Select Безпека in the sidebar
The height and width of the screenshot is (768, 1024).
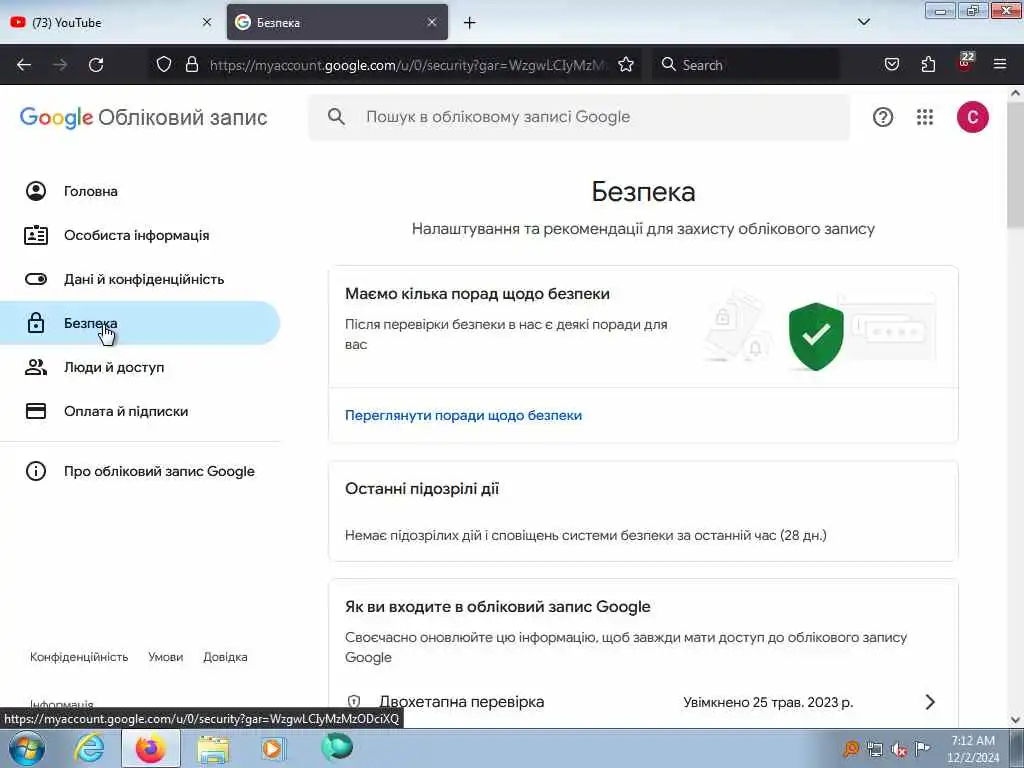[140, 323]
